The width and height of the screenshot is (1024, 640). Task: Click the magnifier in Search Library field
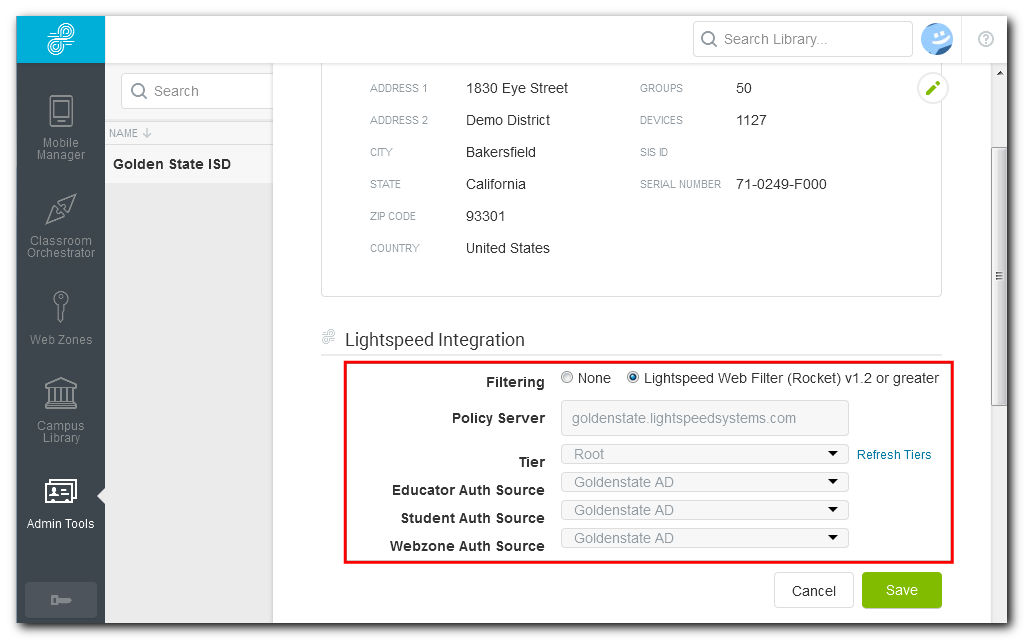click(x=709, y=39)
